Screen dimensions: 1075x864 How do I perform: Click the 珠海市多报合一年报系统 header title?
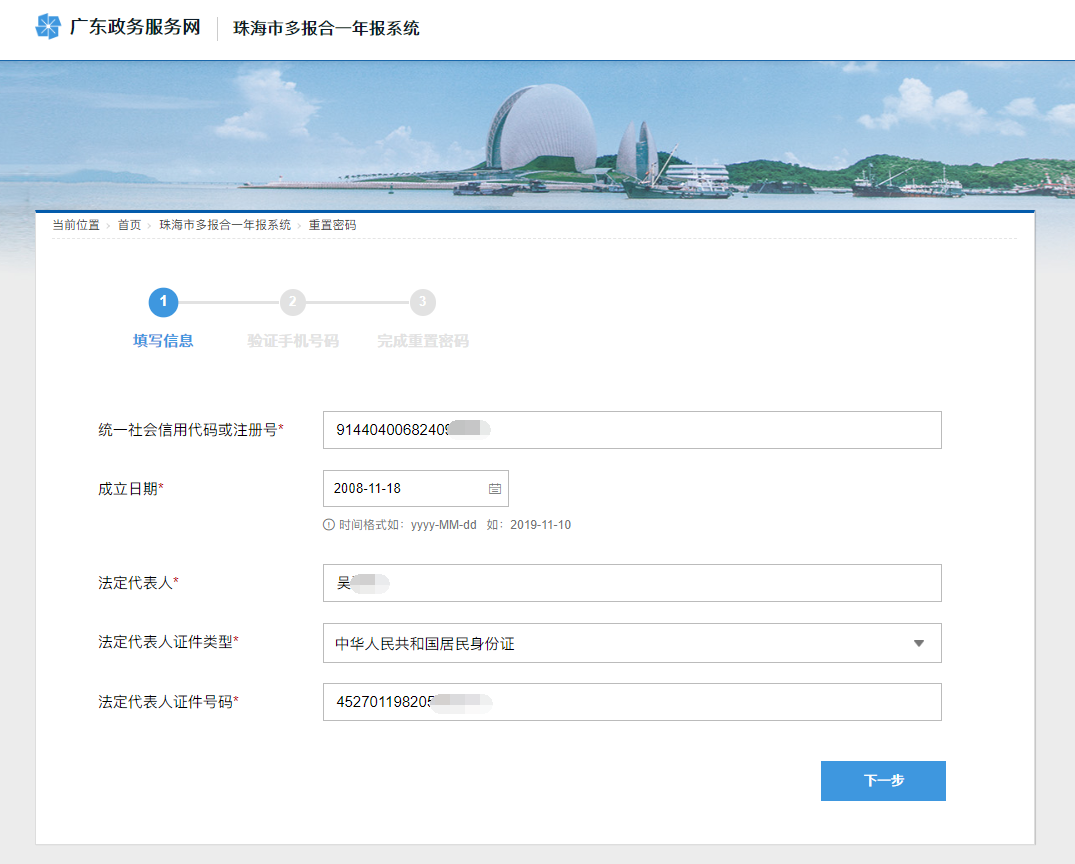[x=326, y=28]
